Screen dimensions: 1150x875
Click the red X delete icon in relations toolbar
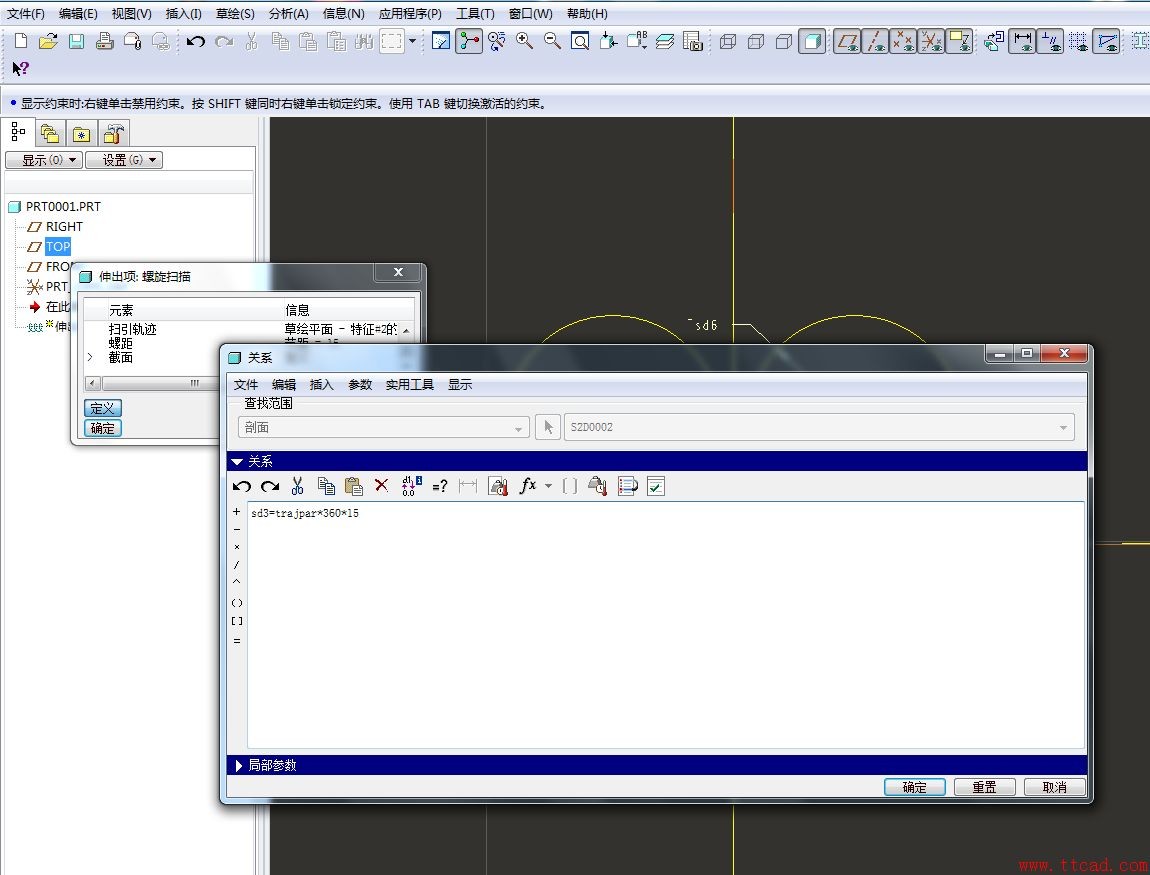(381, 486)
